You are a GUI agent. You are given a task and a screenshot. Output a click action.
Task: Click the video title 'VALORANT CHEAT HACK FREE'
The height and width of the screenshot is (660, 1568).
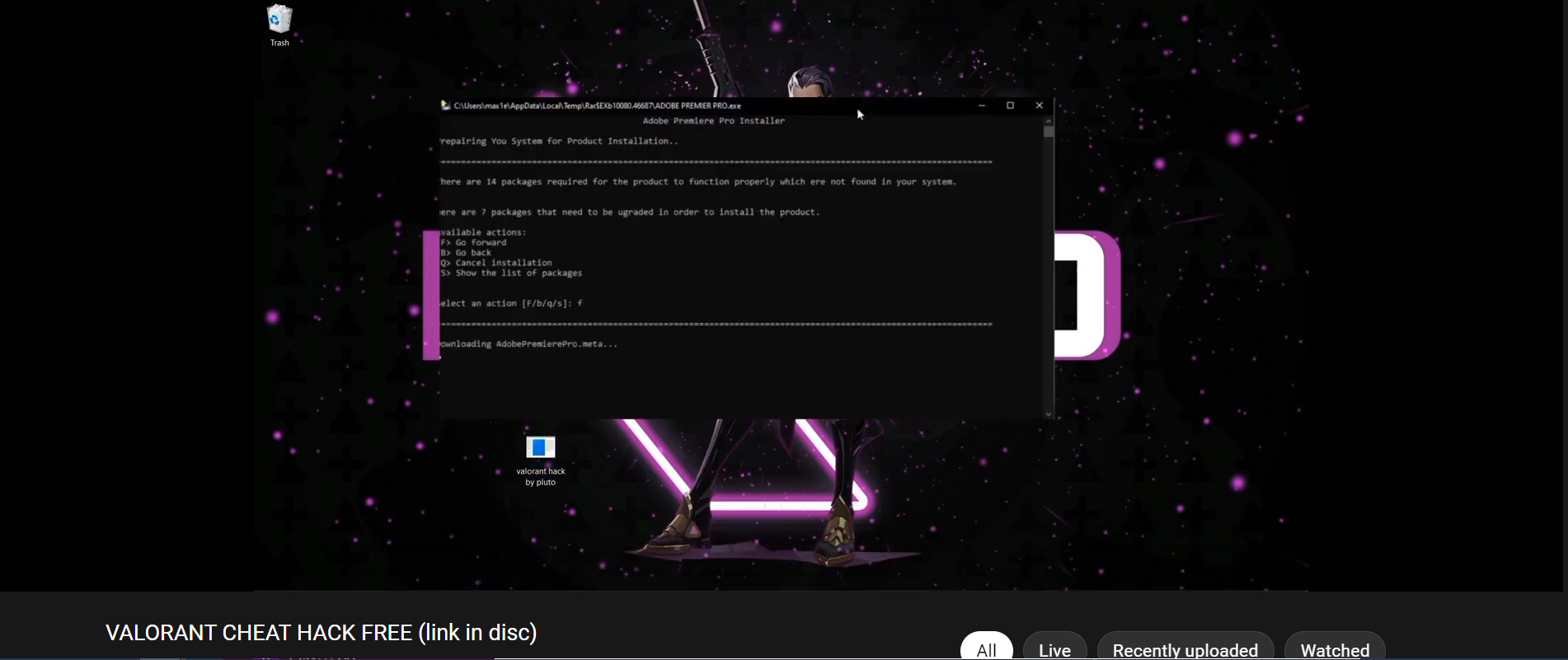point(322,633)
